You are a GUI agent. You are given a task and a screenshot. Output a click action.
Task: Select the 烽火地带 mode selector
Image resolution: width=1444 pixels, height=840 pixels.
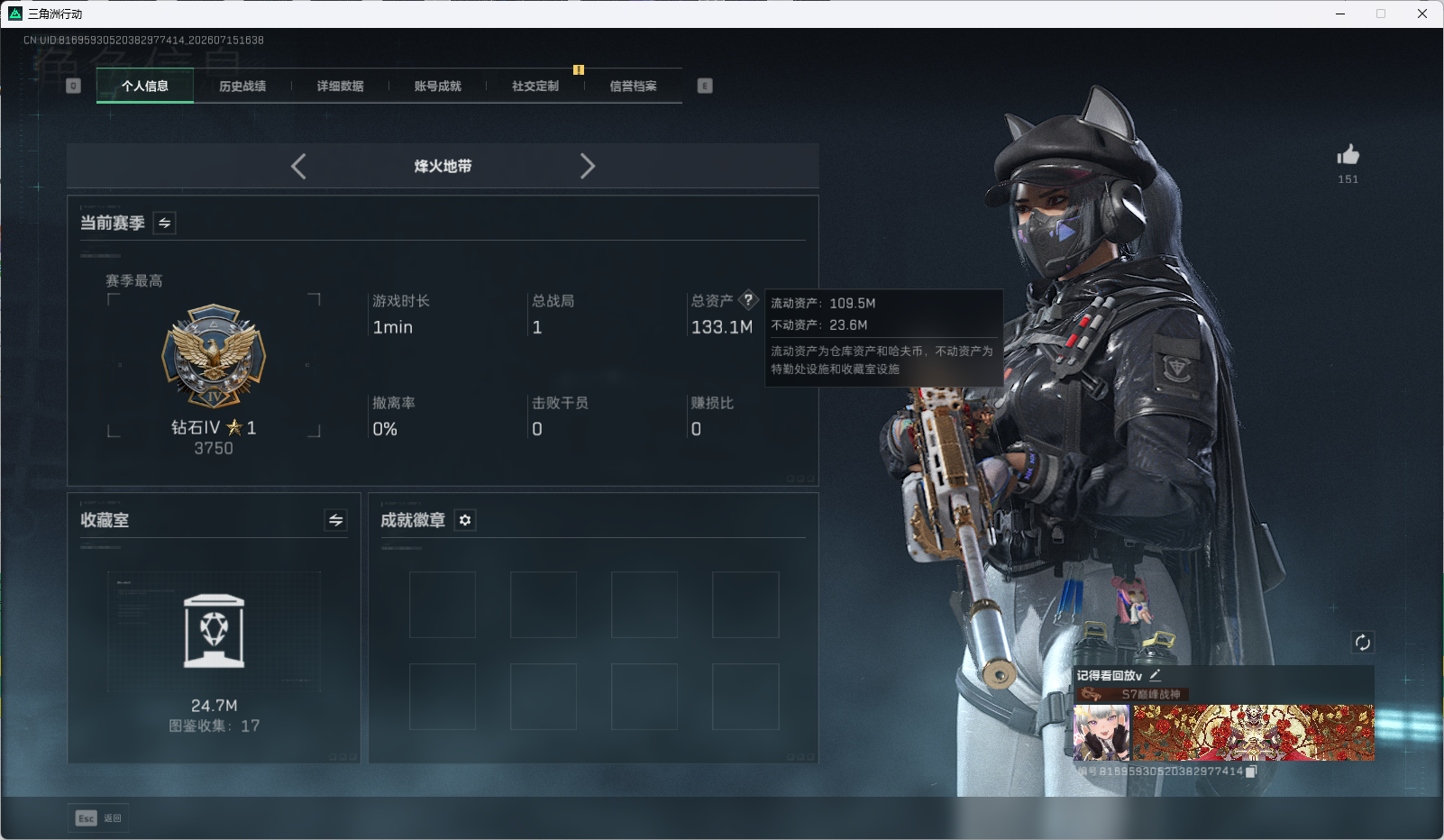443,166
